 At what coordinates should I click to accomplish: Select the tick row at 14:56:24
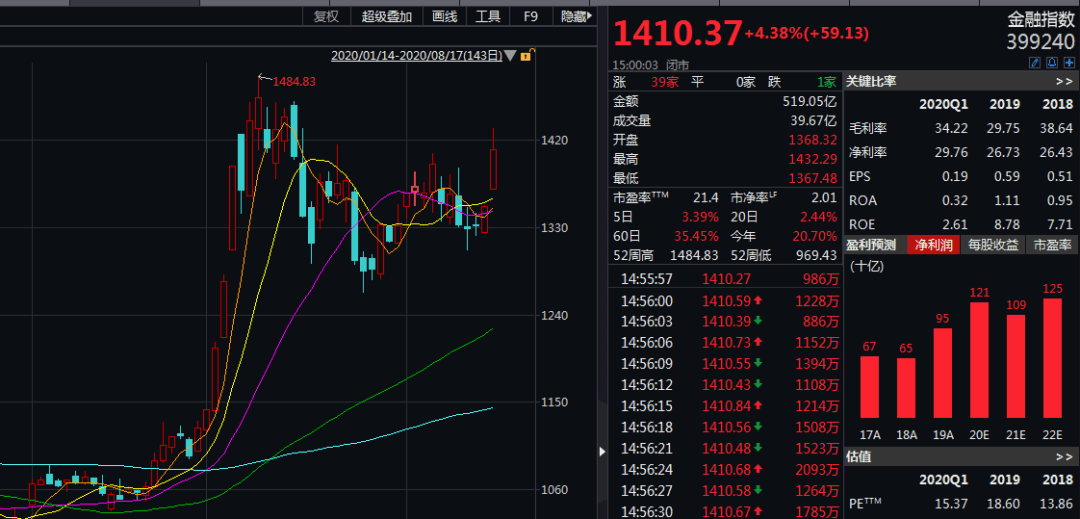click(x=727, y=470)
